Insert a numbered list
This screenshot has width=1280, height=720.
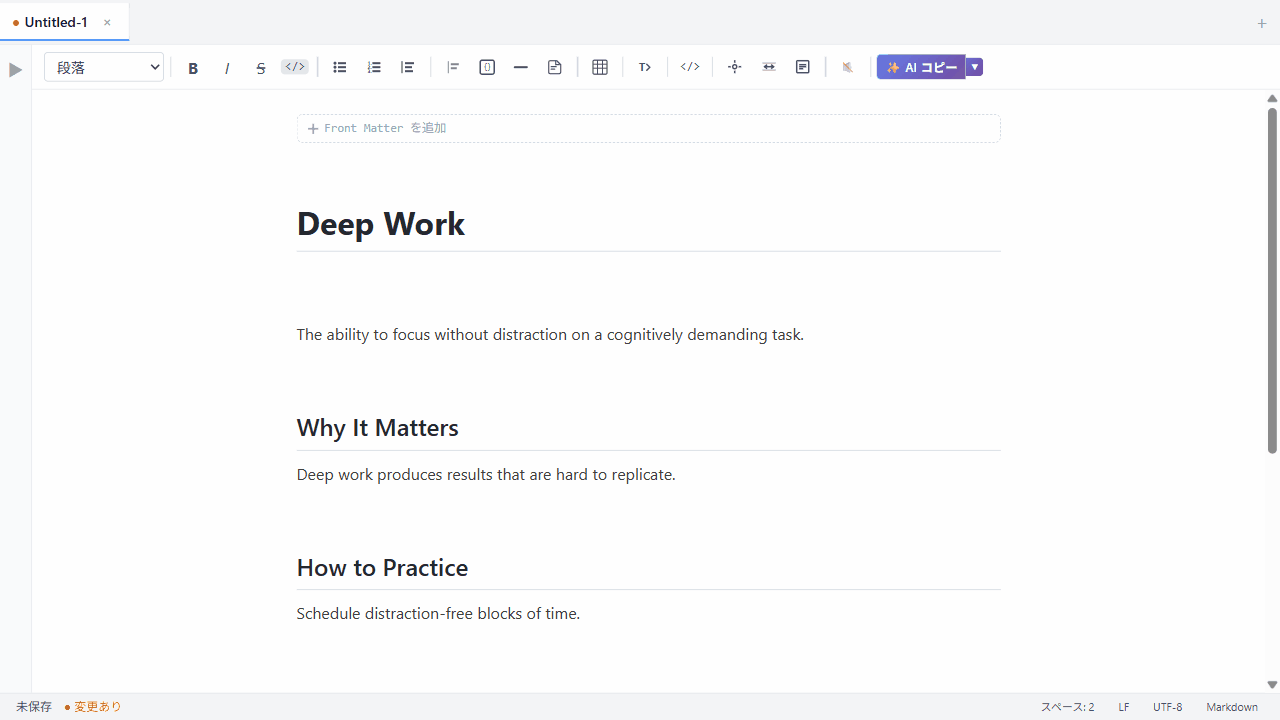click(x=374, y=67)
